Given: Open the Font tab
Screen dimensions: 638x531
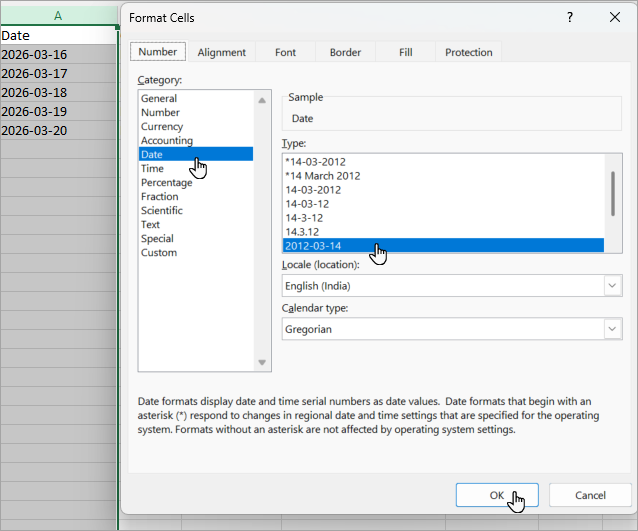Looking at the screenshot, I should (285, 52).
